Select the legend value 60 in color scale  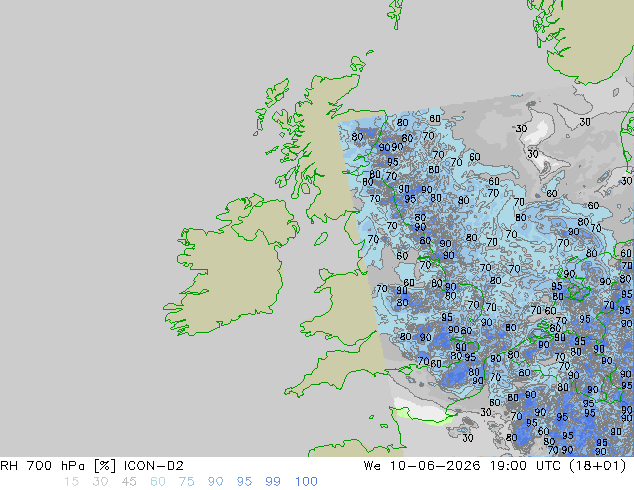click(x=158, y=482)
